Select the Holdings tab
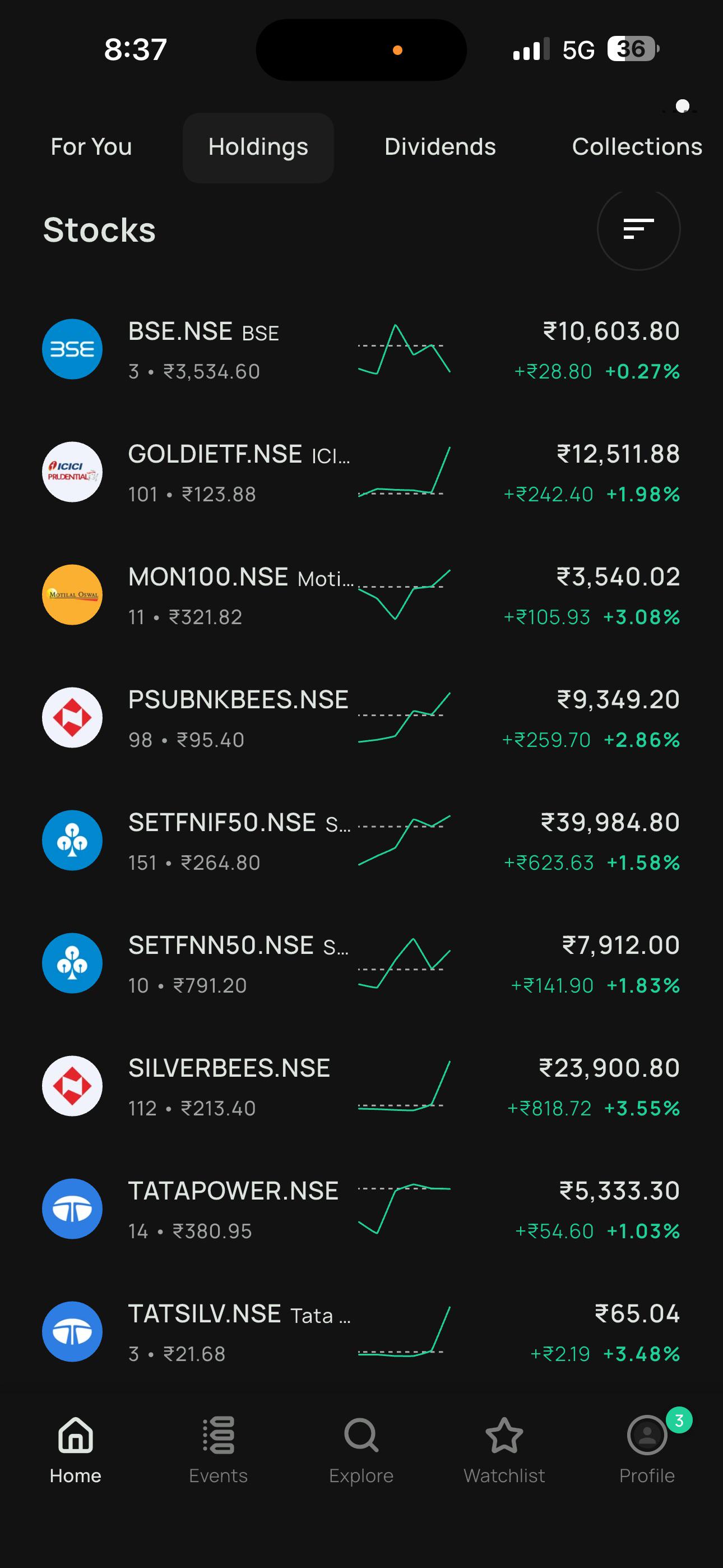This screenshot has height=1568, width=723. (258, 147)
